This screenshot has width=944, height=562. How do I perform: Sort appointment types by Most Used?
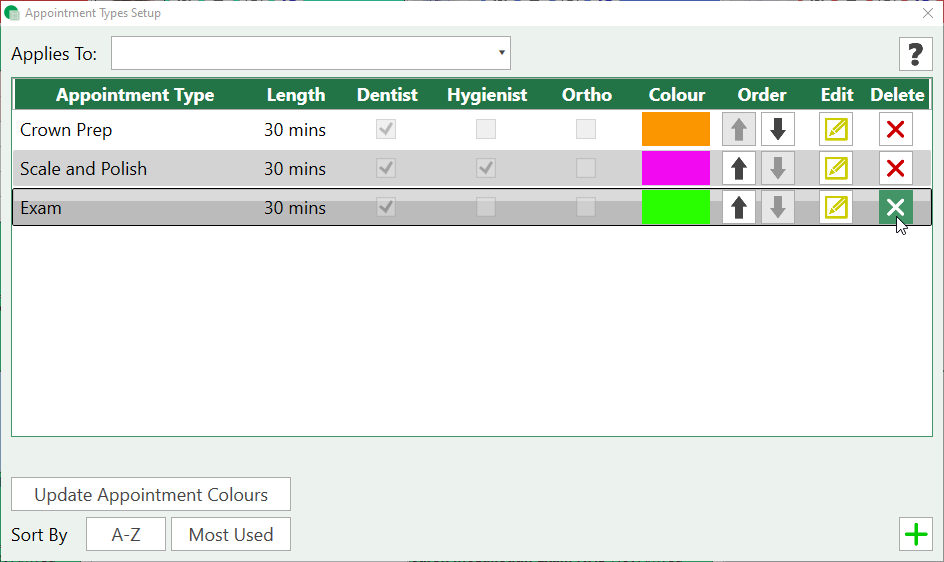pyautogui.click(x=231, y=535)
